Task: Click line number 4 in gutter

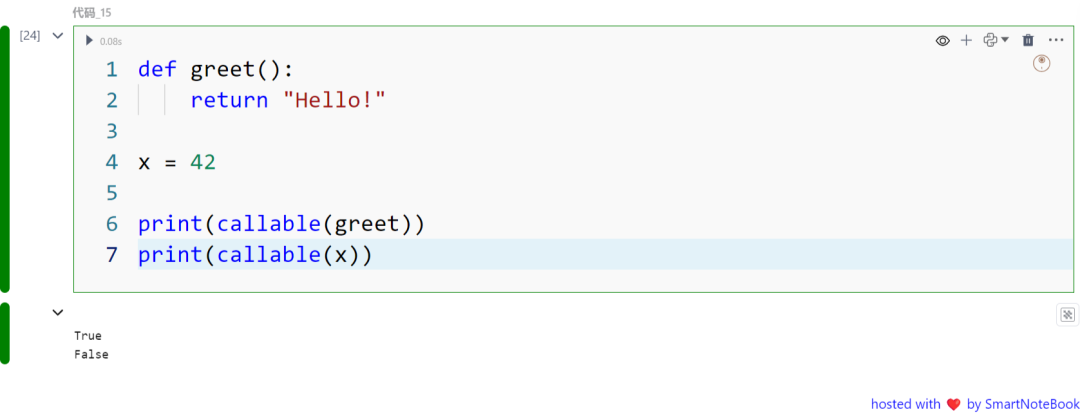Action: [112, 163]
